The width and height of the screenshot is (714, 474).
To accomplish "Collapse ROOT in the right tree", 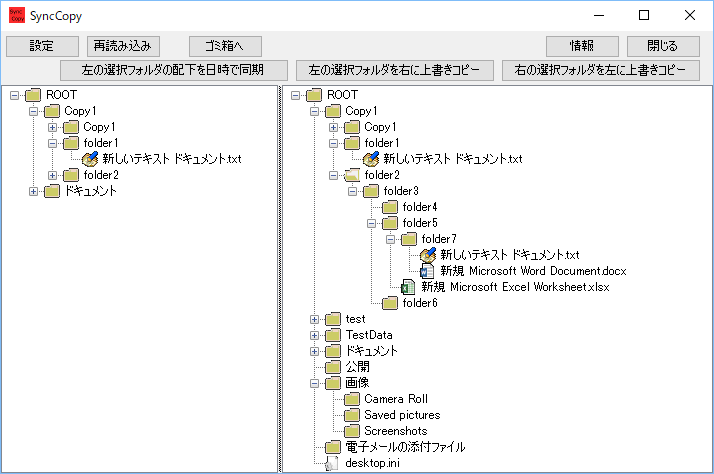I will pyautogui.click(x=296, y=95).
